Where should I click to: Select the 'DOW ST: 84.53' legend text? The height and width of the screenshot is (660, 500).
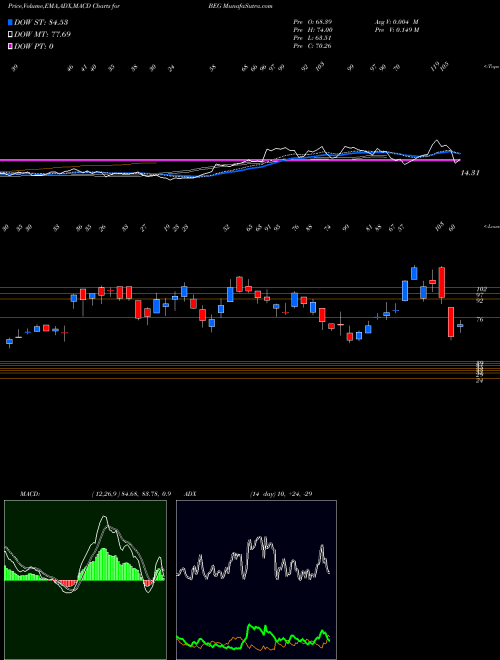41,22
